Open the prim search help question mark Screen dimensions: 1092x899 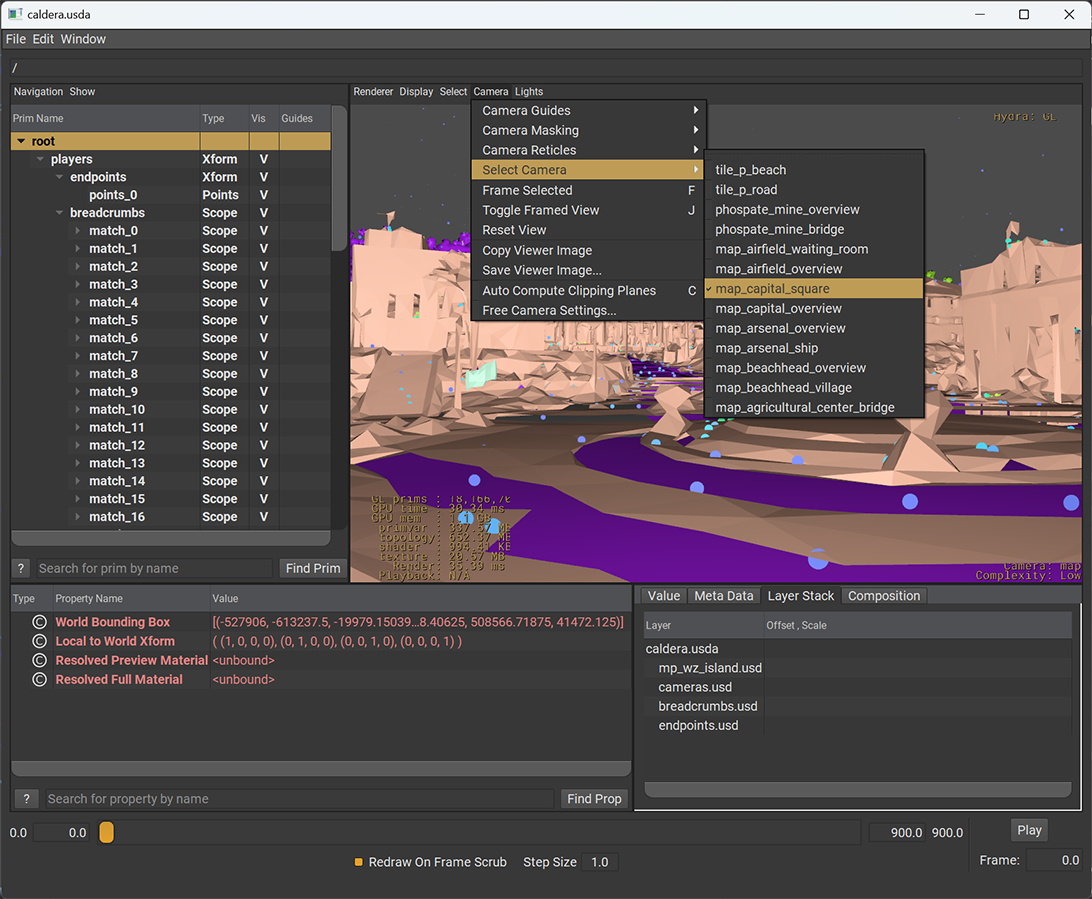[21, 568]
